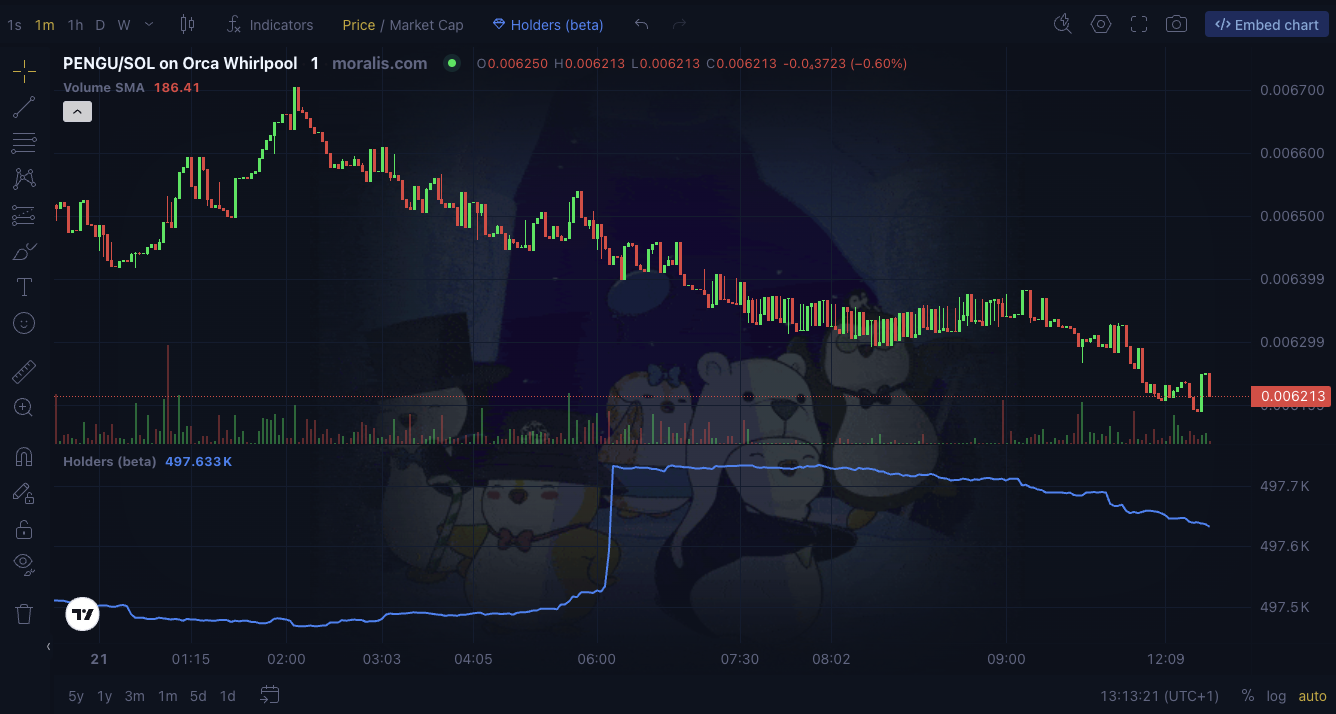This screenshot has height=714, width=1336.
Task: Take a chart snapshot with camera icon
Action: (1177, 24)
